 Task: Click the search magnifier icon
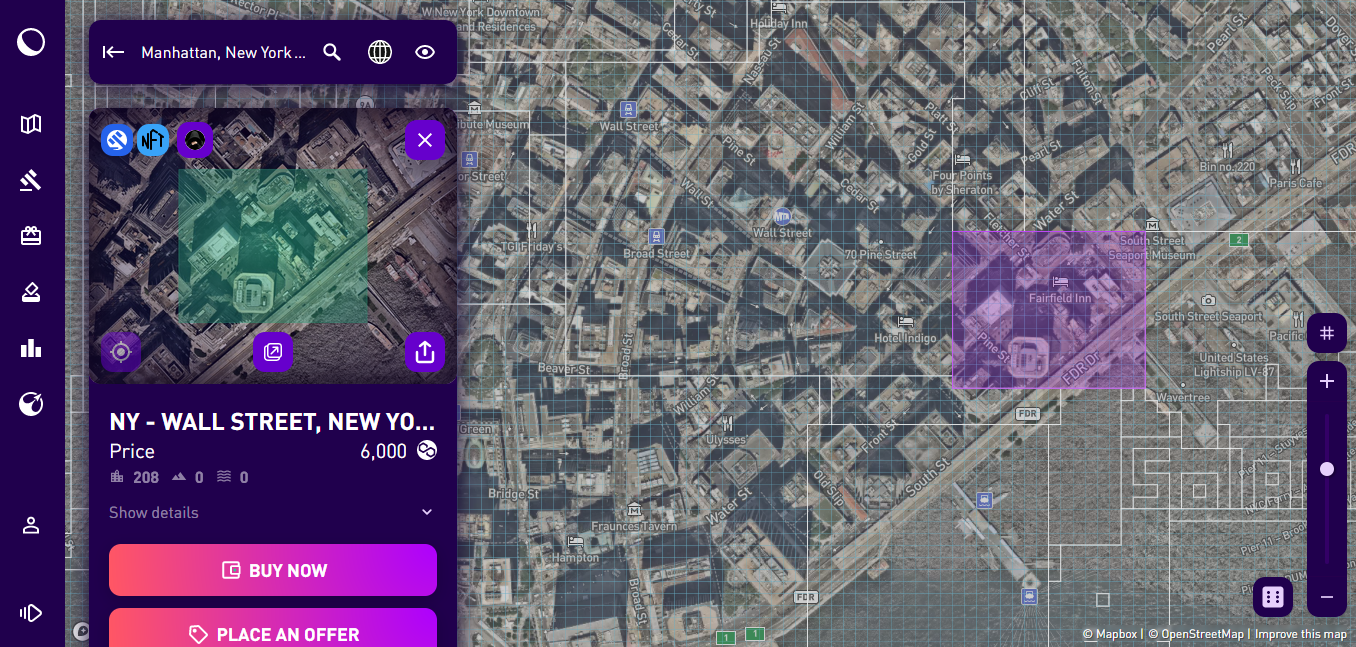[x=333, y=52]
